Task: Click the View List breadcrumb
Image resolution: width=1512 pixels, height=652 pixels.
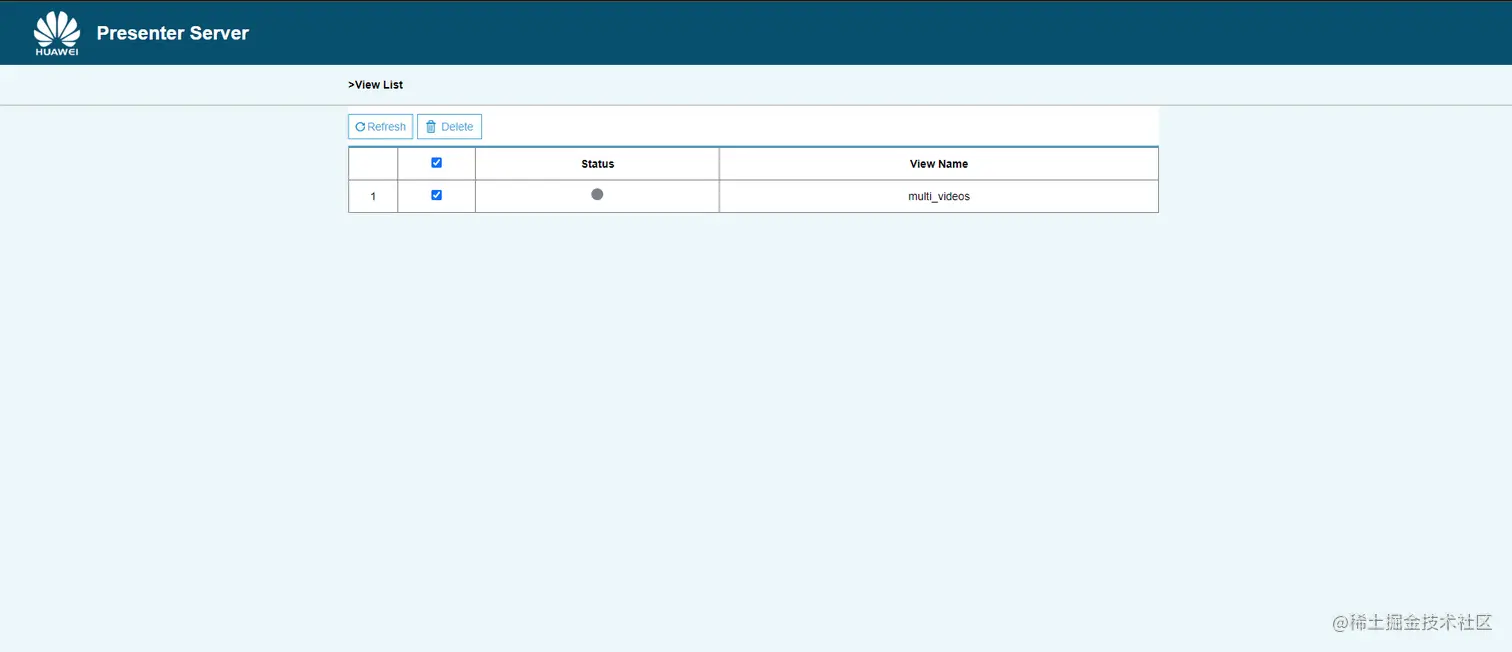Action: click(x=376, y=85)
